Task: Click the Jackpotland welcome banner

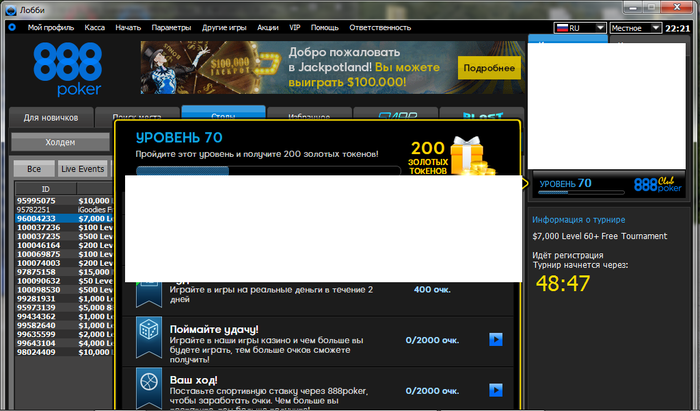Action: point(333,67)
